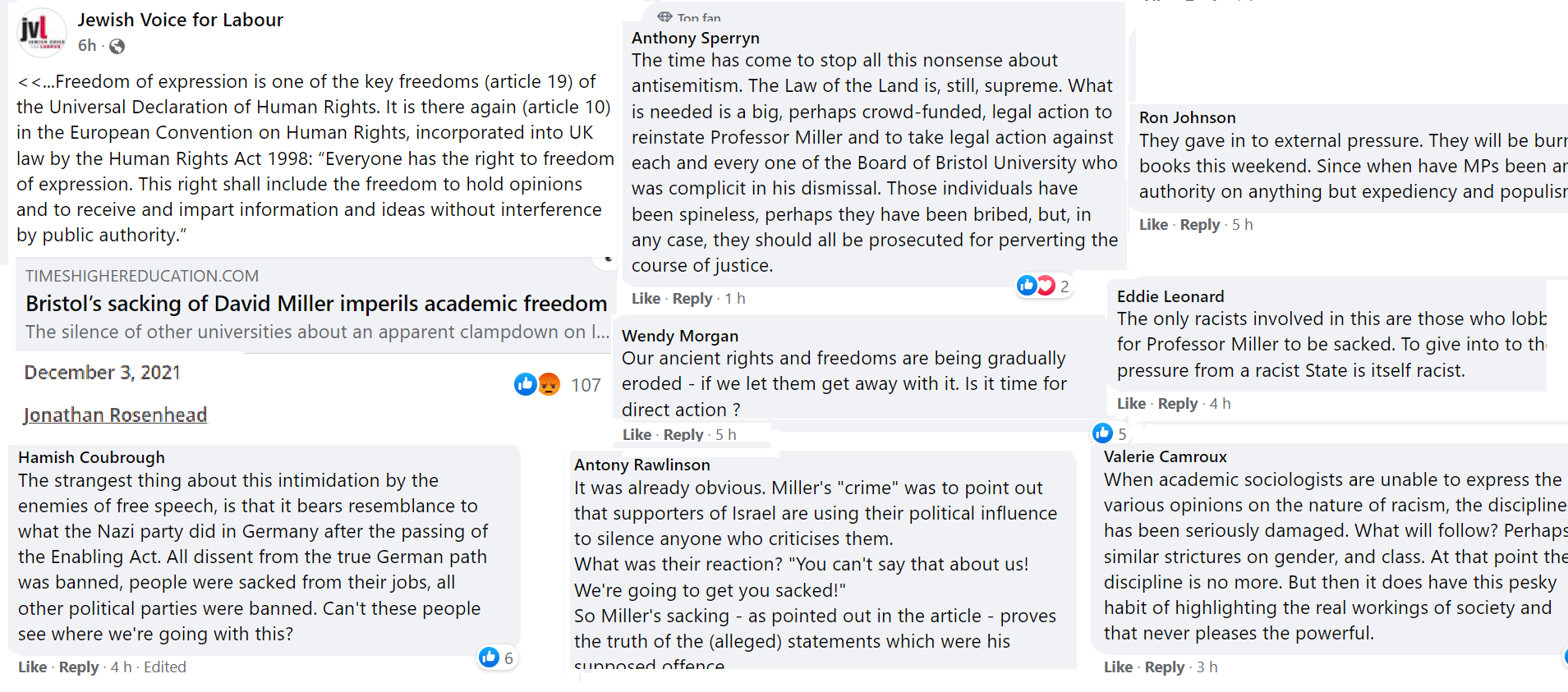Viewport: 1568px width, 692px height.
Task: Open the Edited history on Hamish's comment
Action: 165,667
